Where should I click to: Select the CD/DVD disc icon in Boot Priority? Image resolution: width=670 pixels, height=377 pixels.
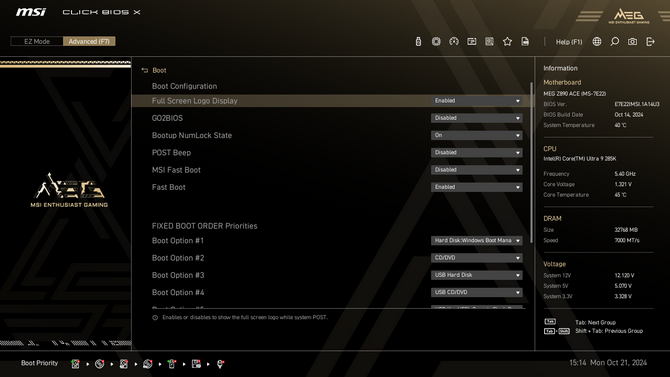click(100, 364)
